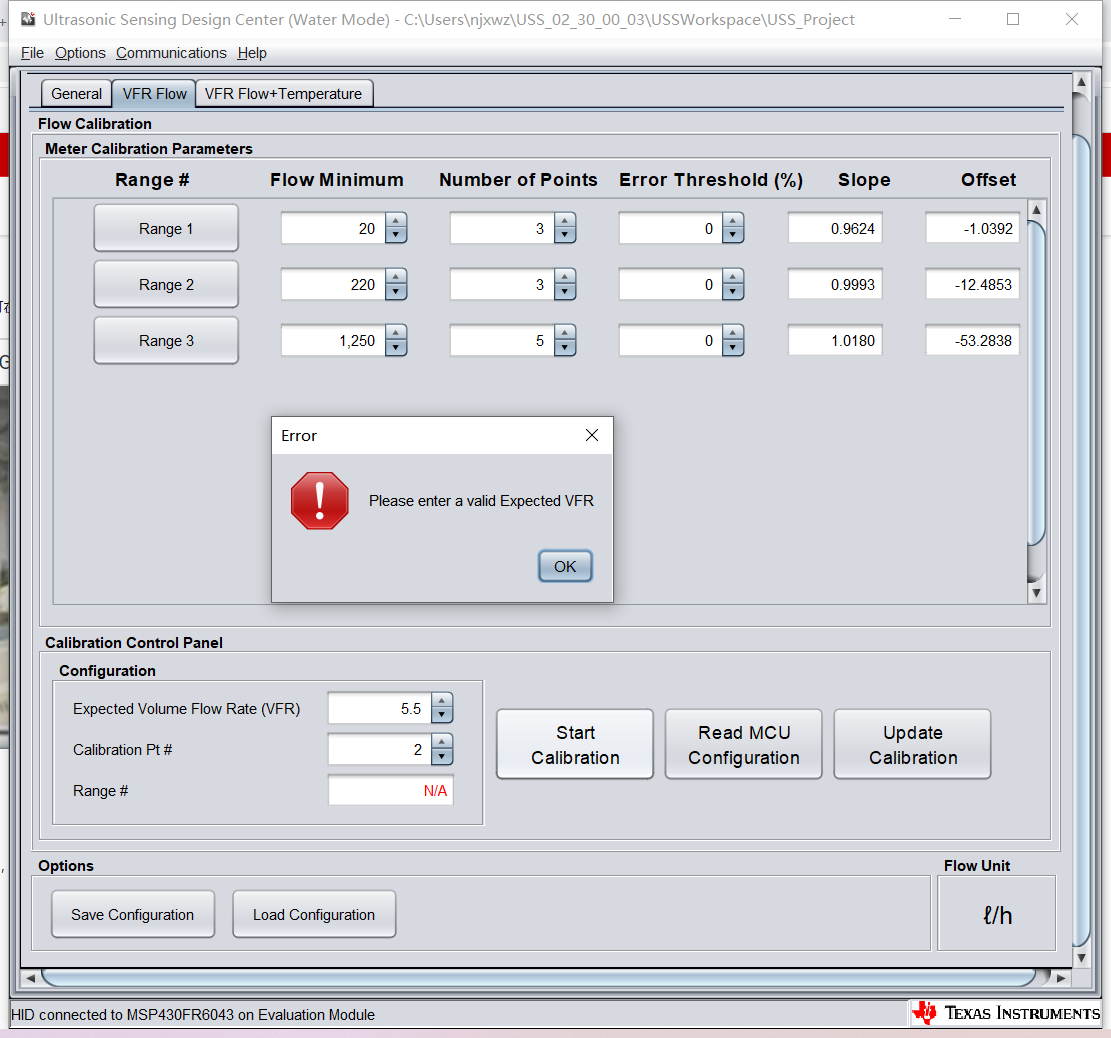Screen dimensions: 1111x1038
Task: Click horizontal scrollbar left arrow
Action: click(30, 978)
